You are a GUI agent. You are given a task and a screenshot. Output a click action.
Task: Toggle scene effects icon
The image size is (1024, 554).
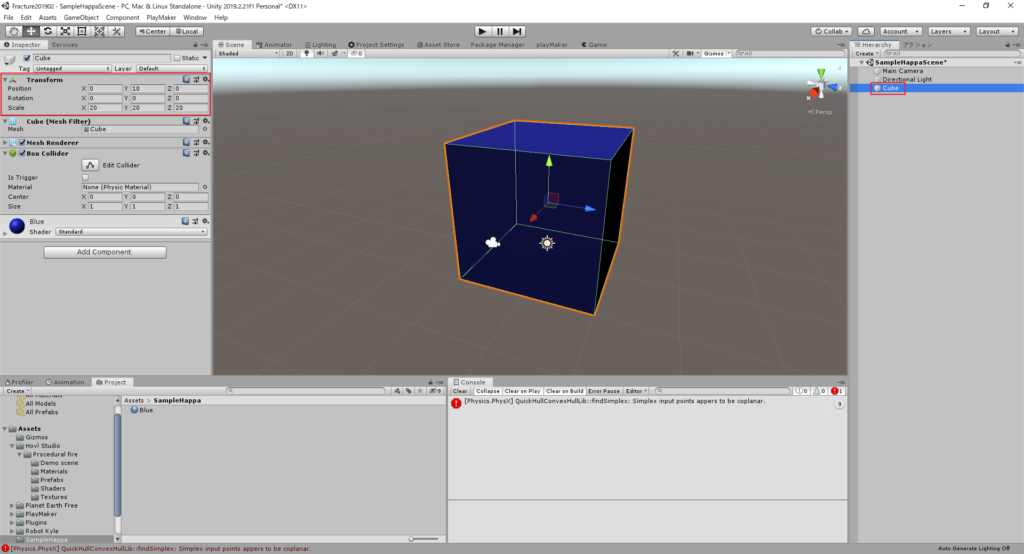(335, 54)
